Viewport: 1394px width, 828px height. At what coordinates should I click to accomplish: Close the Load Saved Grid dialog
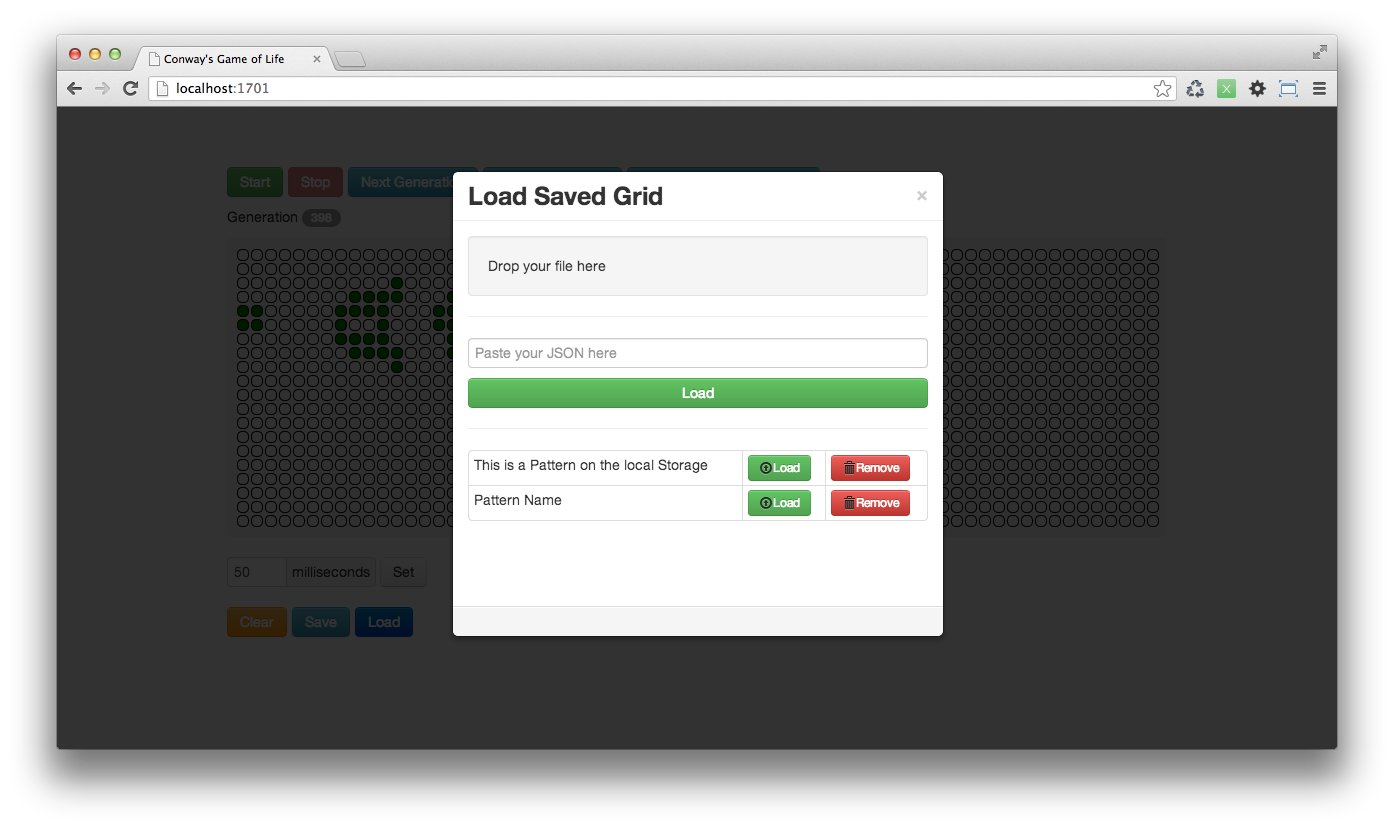(922, 196)
